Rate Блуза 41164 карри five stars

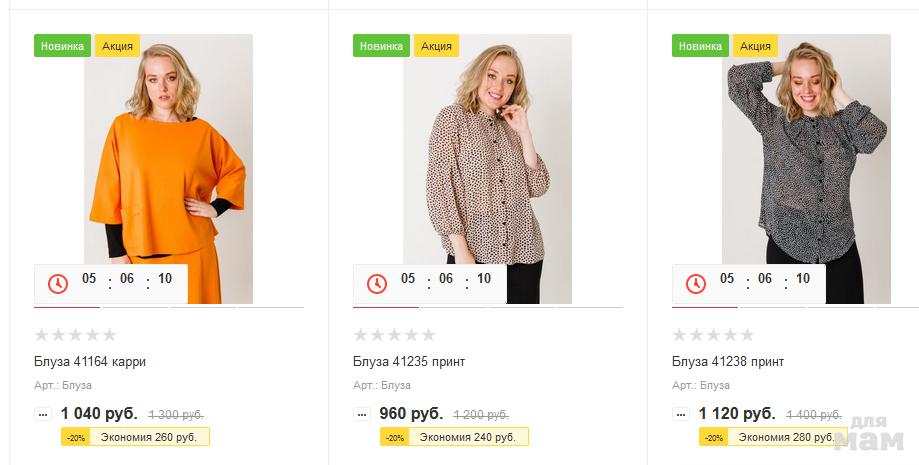pyautogui.click(x=109, y=335)
